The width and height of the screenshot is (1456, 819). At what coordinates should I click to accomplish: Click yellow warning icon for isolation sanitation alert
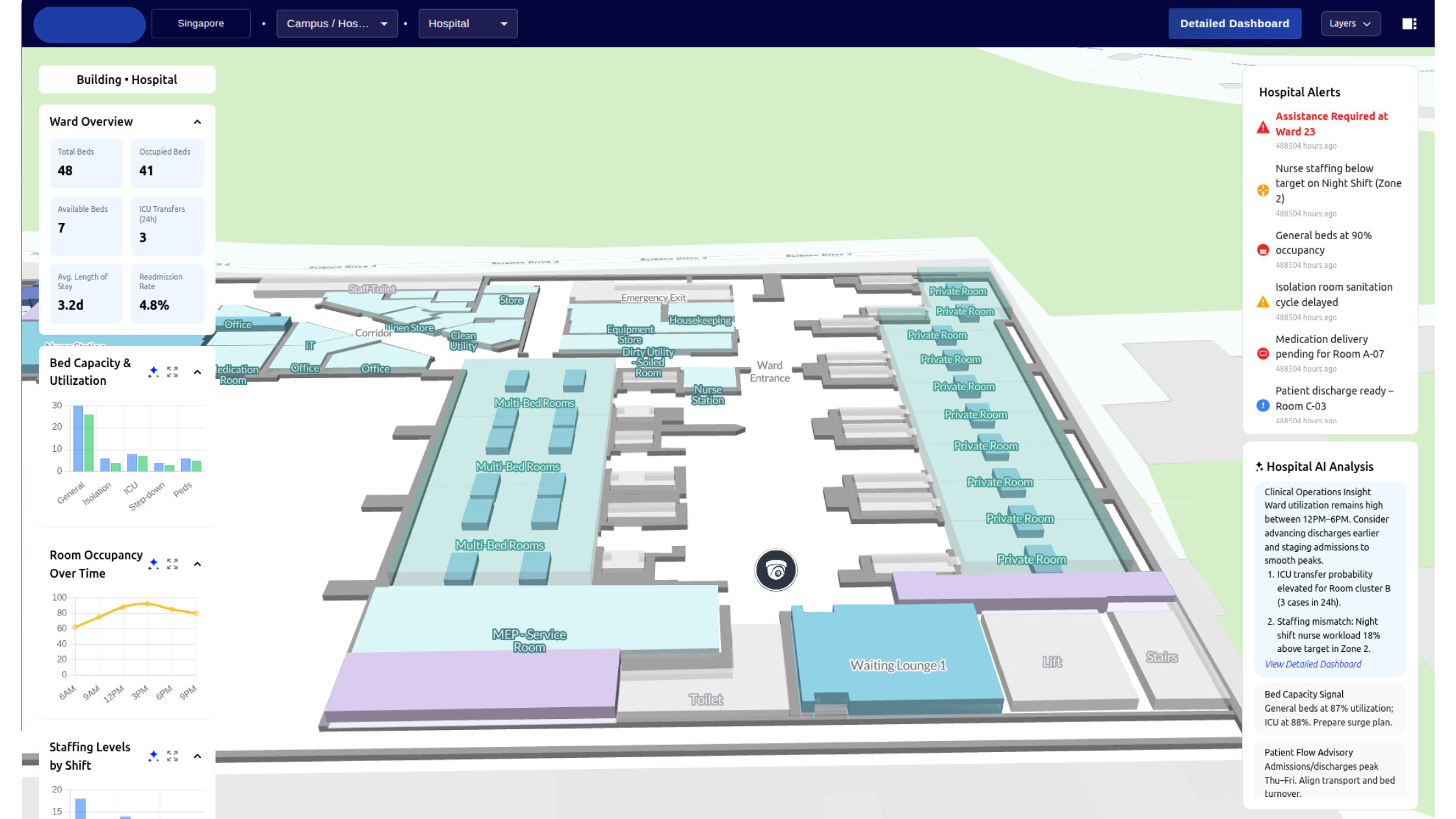tap(1263, 302)
